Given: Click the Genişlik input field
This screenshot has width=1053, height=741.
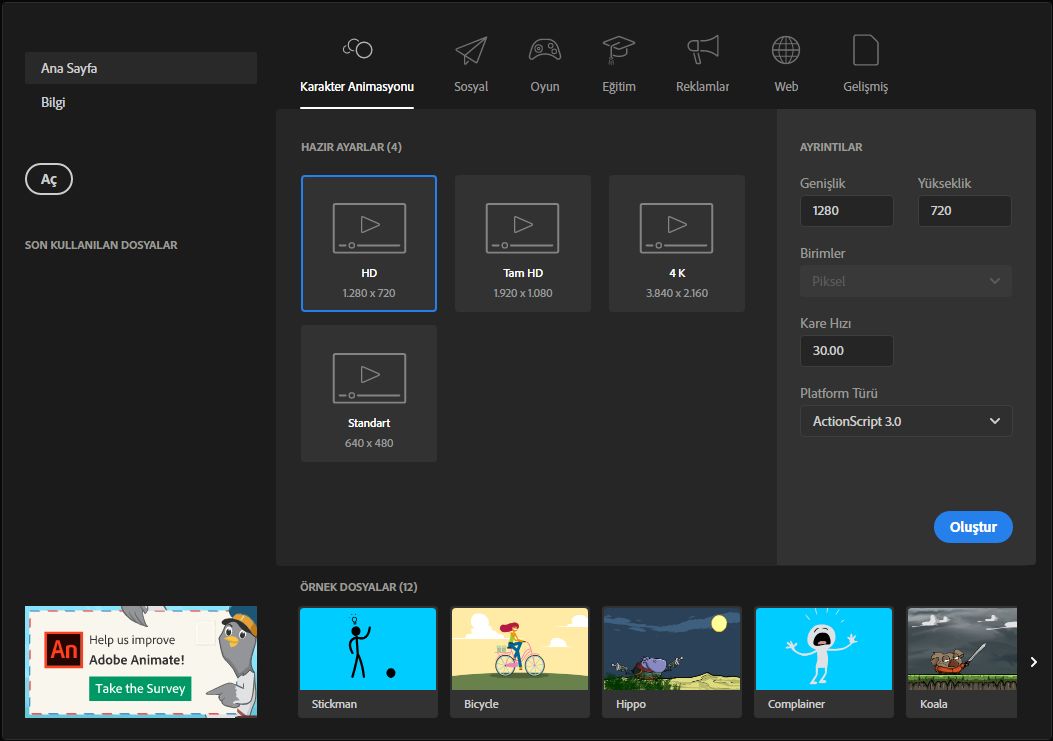Looking at the screenshot, I should [x=846, y=211].
